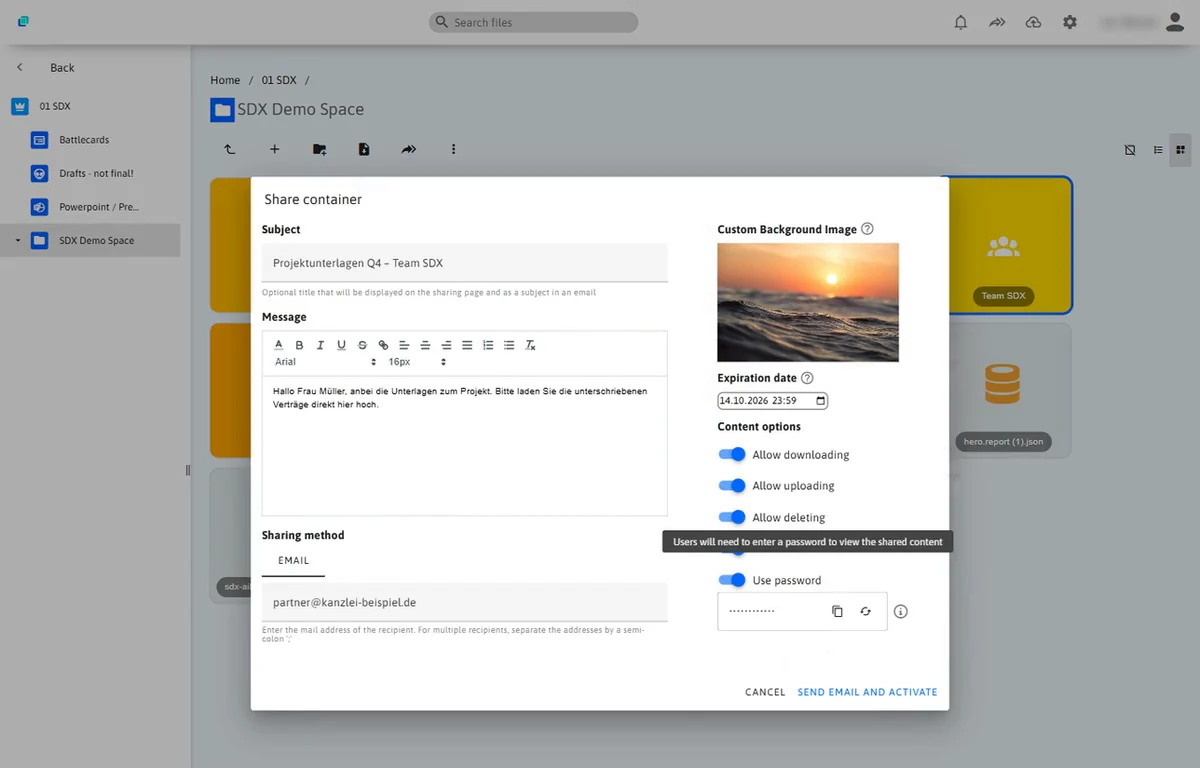This screenshot has height=768, width=1200.
Task: Switch to the list view layout
Action: [1158, 150]
